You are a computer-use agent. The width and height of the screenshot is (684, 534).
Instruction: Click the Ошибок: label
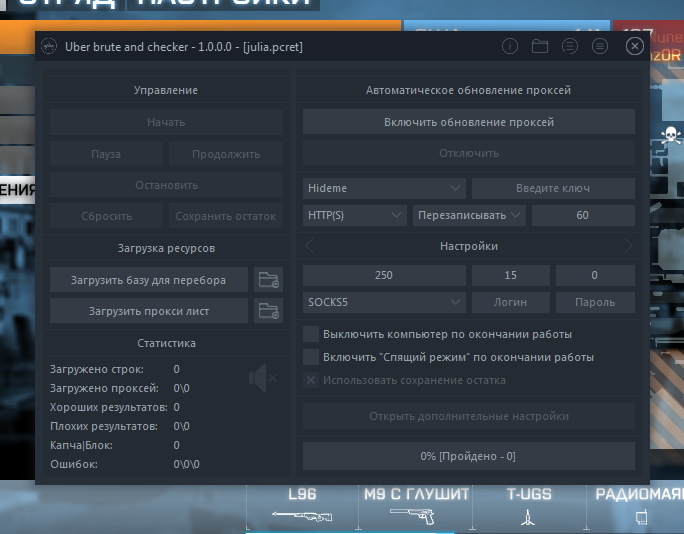point(74,464)
